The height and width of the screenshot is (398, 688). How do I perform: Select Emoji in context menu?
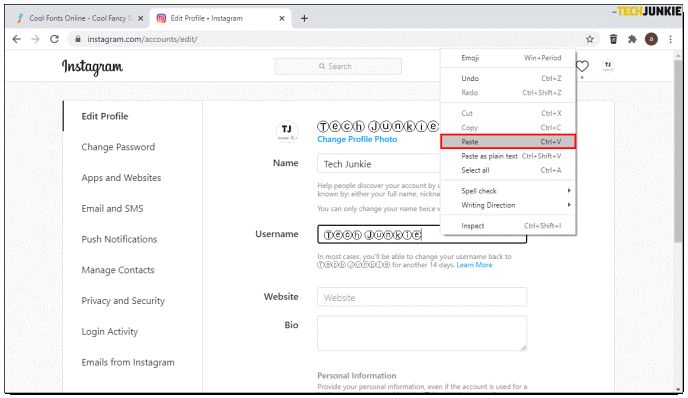click(x=508, y=58)
